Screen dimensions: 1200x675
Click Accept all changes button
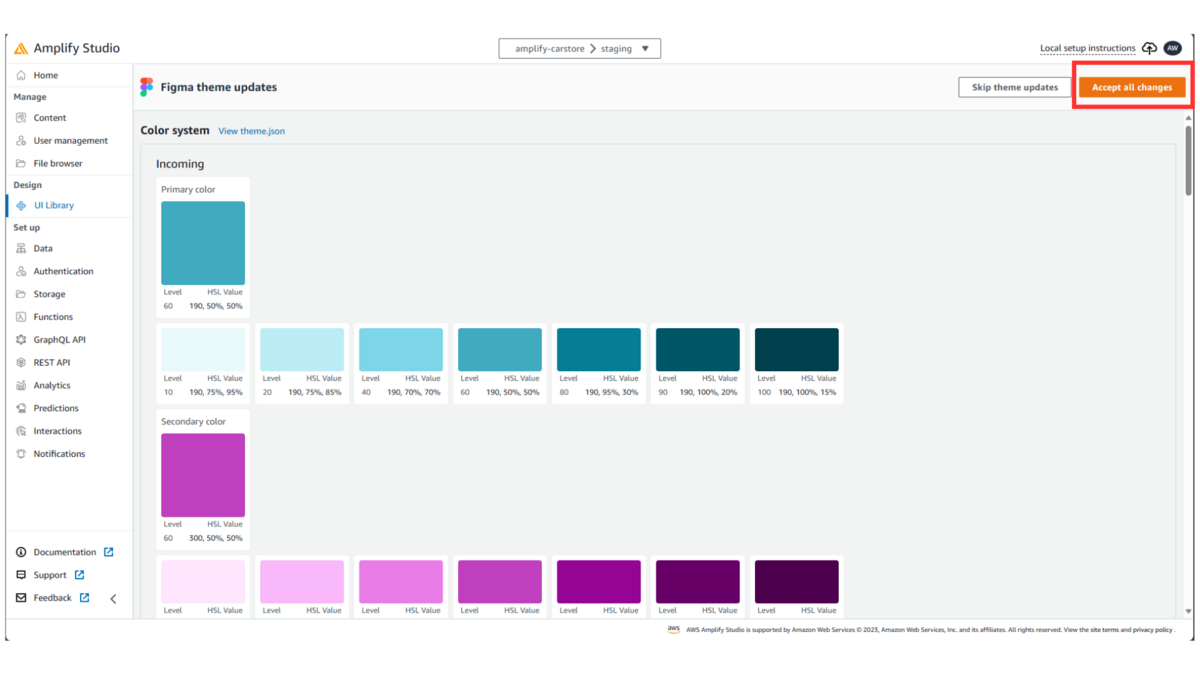coord(1132,87)
